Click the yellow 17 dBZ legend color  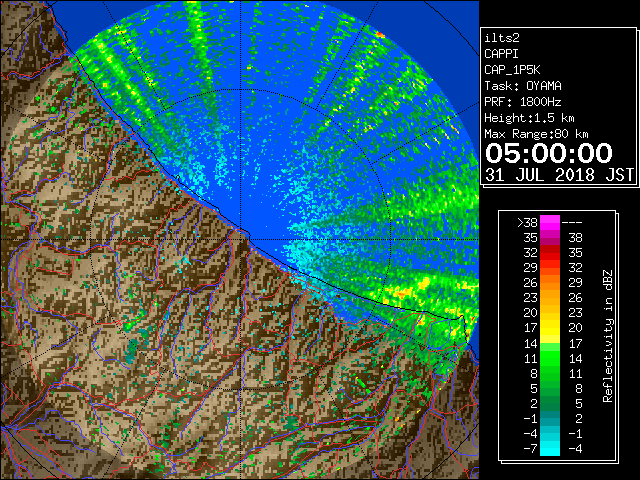pyautogui.click(x=550, y=328)
